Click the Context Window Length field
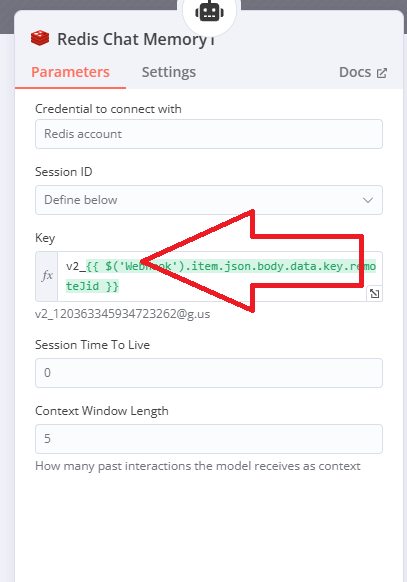 (x=209, y=439)
